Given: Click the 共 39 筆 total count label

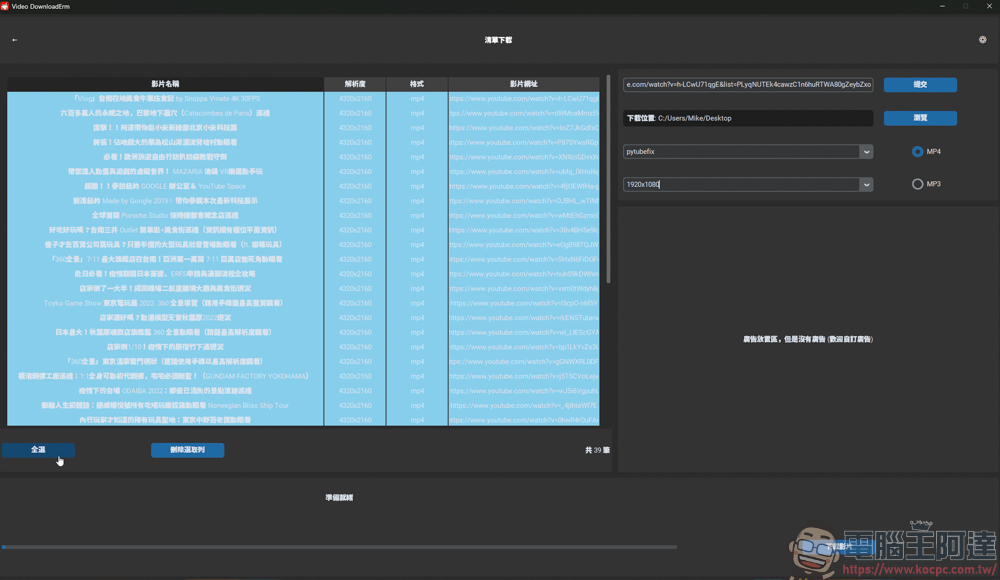Looking at the screenshot, I should click(597, 450).
